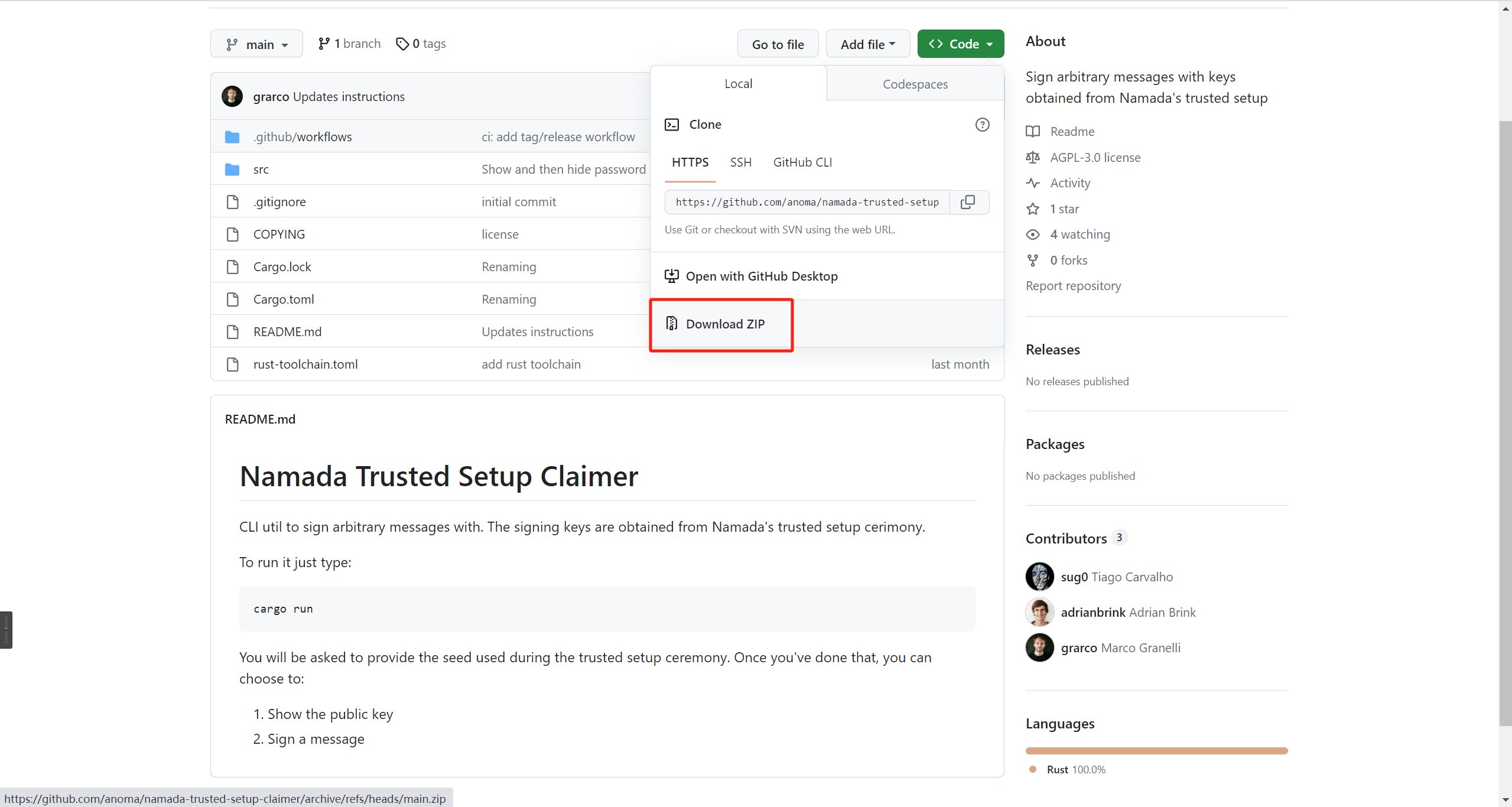Open the rust-toolchain.toml file
The image size is (1512, 807).
click(x=305, y=365)
